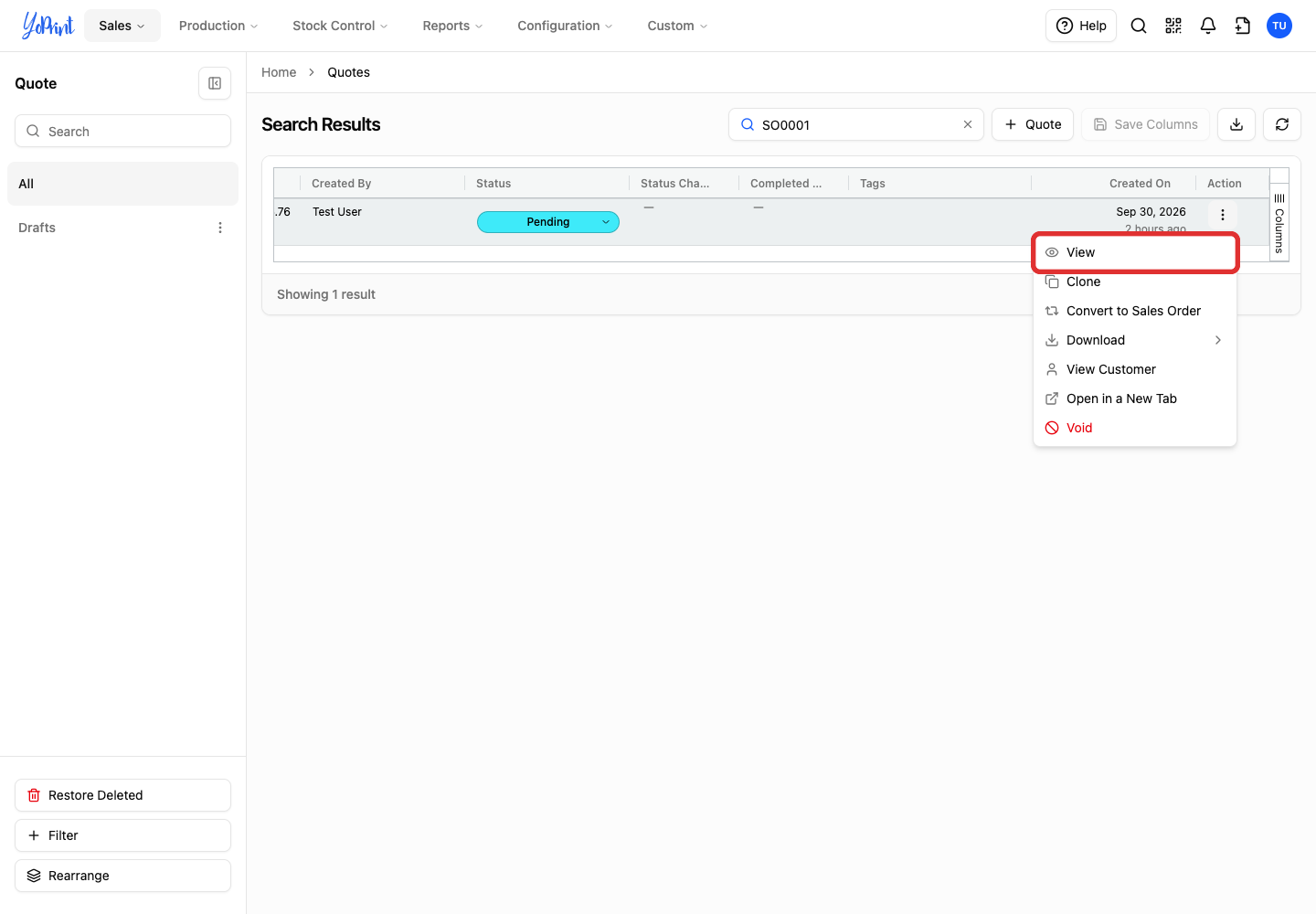Expand the Production menu
This screenshot has height=914, width=1316.
[x=218, y=26]
